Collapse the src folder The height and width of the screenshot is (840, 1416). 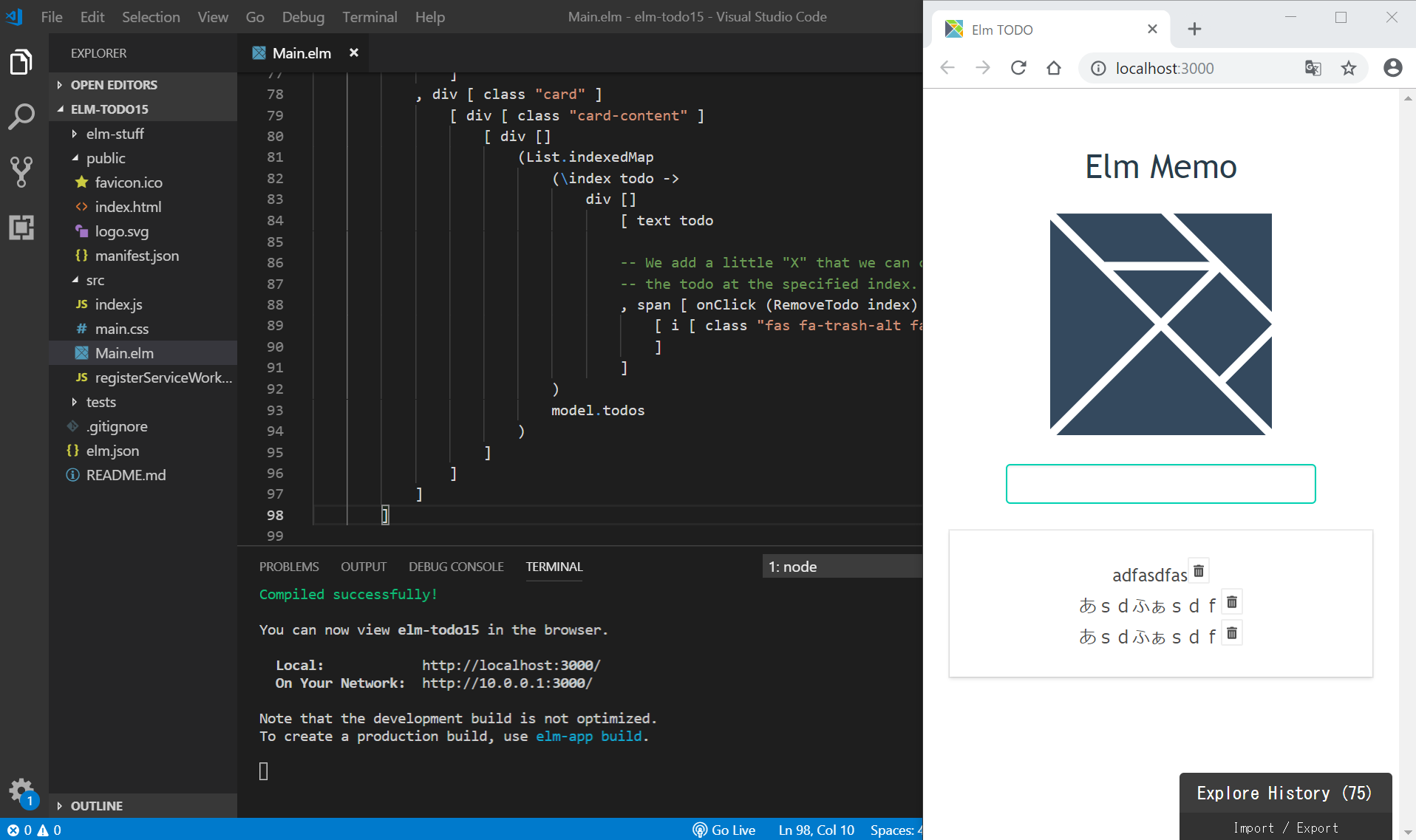coord(143,280)
